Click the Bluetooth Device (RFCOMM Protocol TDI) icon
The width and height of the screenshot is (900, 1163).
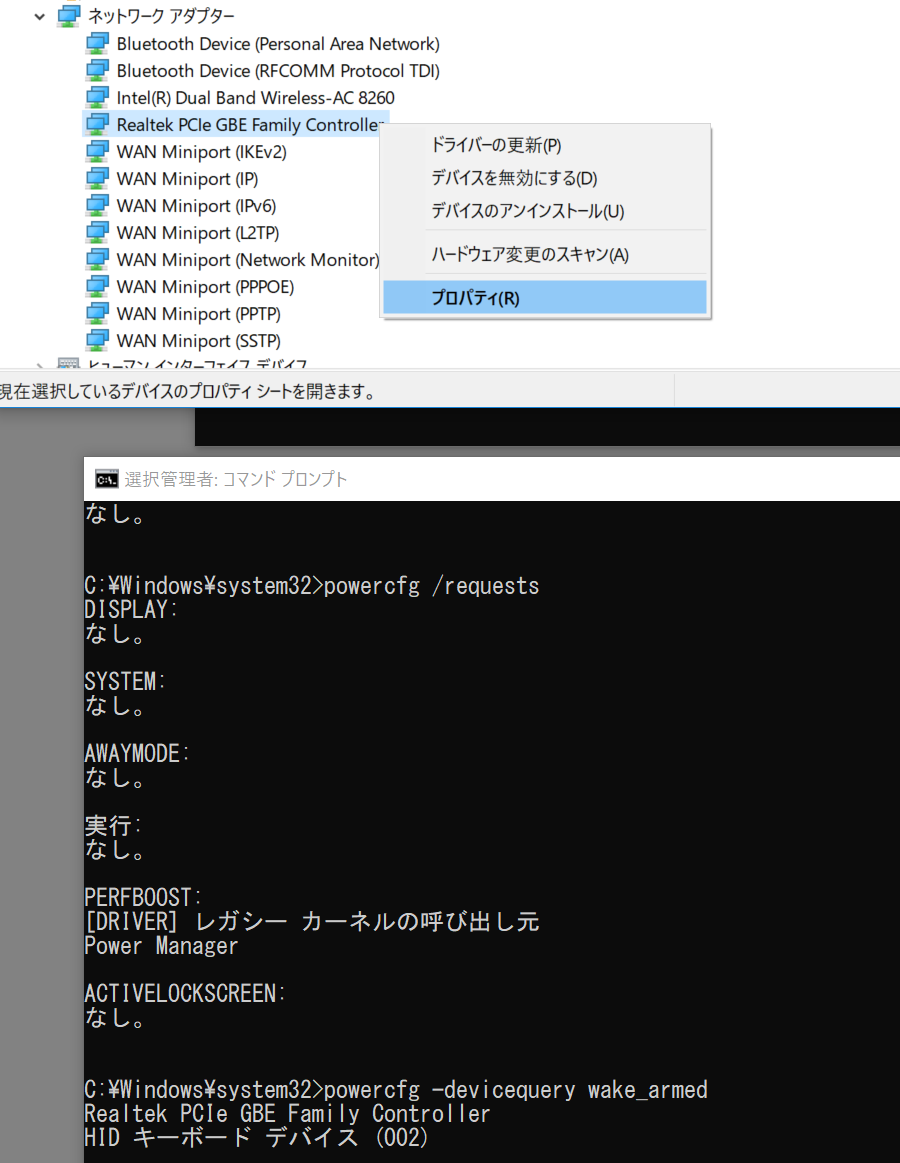[97, 71]
